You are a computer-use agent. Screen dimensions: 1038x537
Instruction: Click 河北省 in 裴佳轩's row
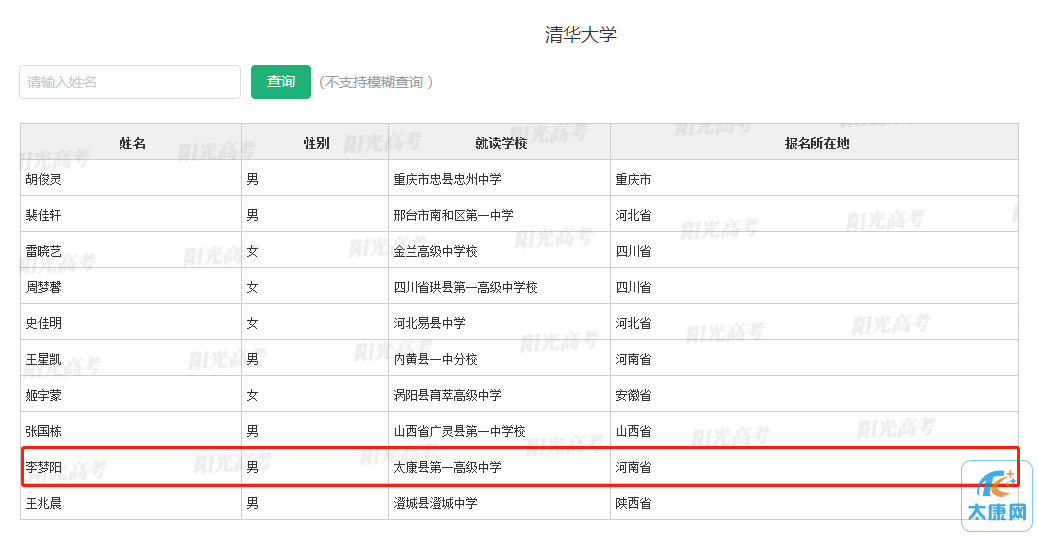(x=634, y=215)
